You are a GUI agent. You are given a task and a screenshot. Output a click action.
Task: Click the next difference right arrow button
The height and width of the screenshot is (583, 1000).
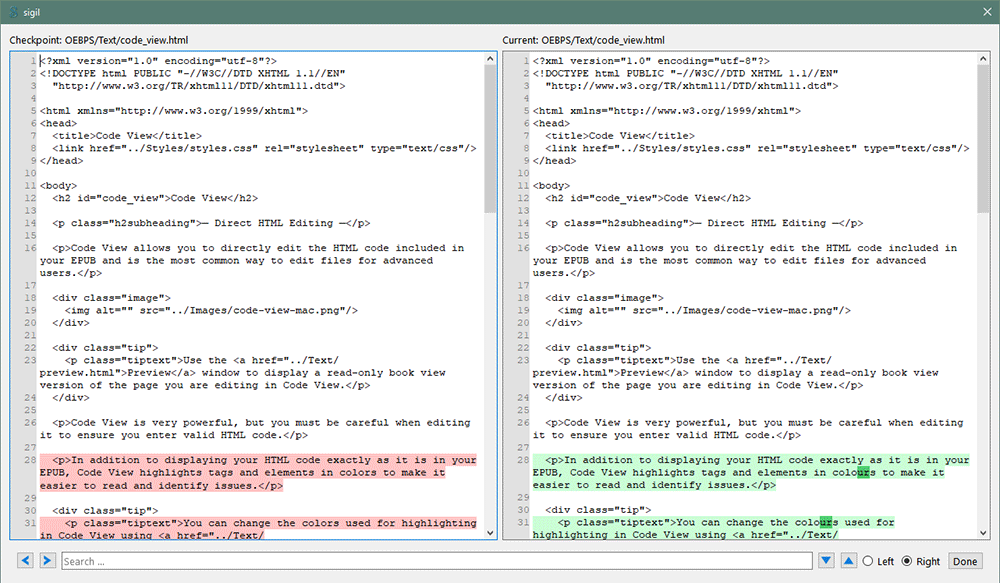click(x=47, y=561)
